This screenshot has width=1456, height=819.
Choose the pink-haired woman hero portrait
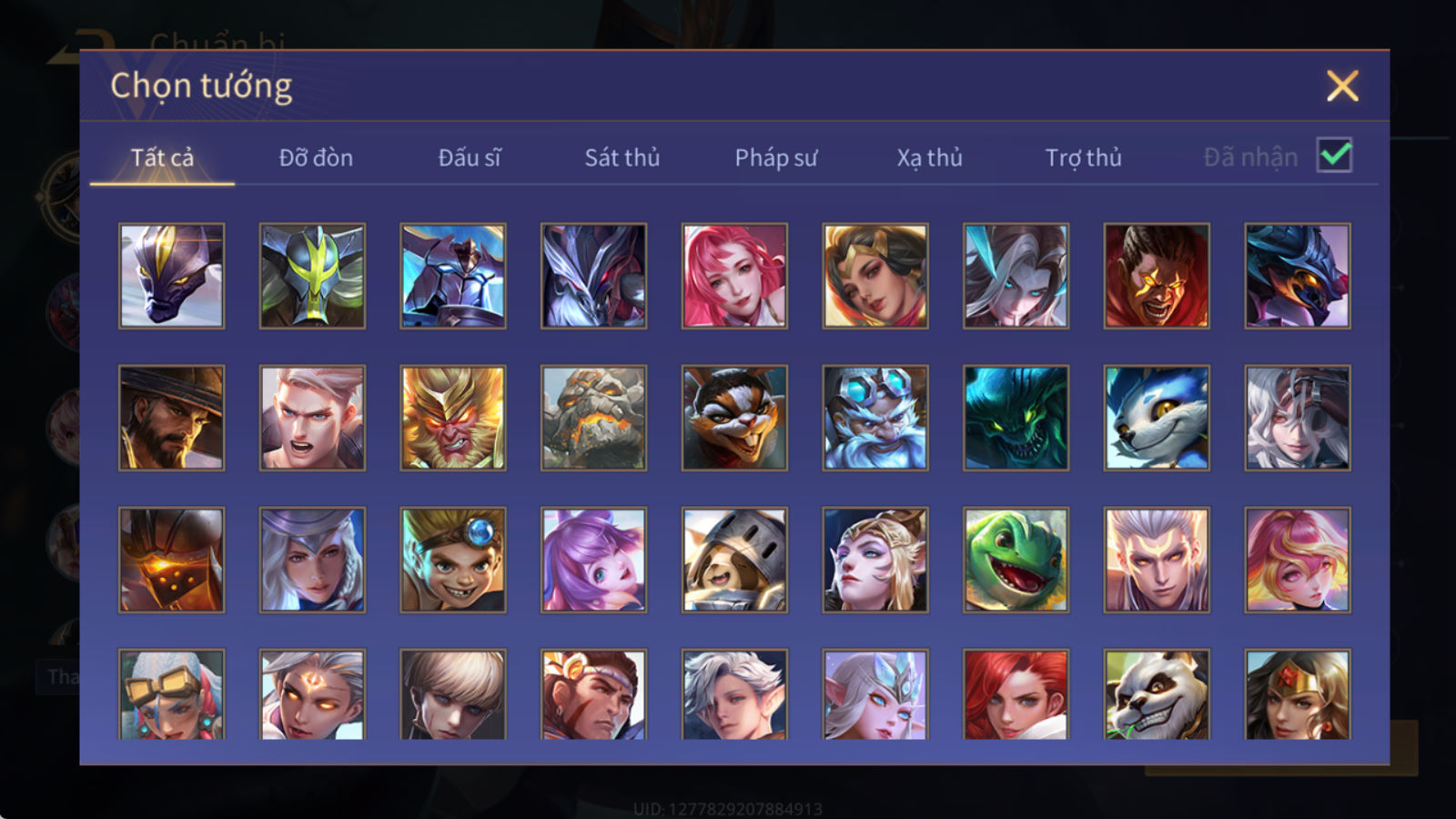(x=734, y=276)
